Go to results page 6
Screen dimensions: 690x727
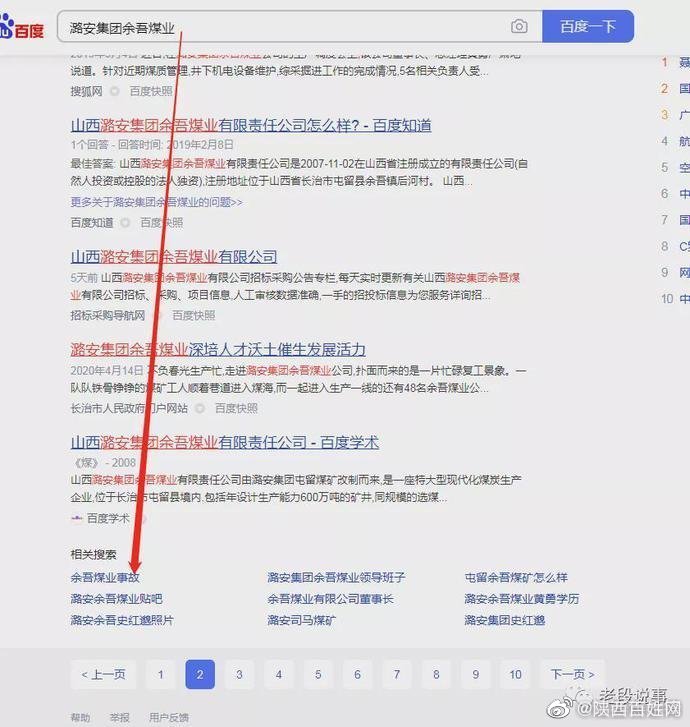pyautogui.click(x=358, y=674)
